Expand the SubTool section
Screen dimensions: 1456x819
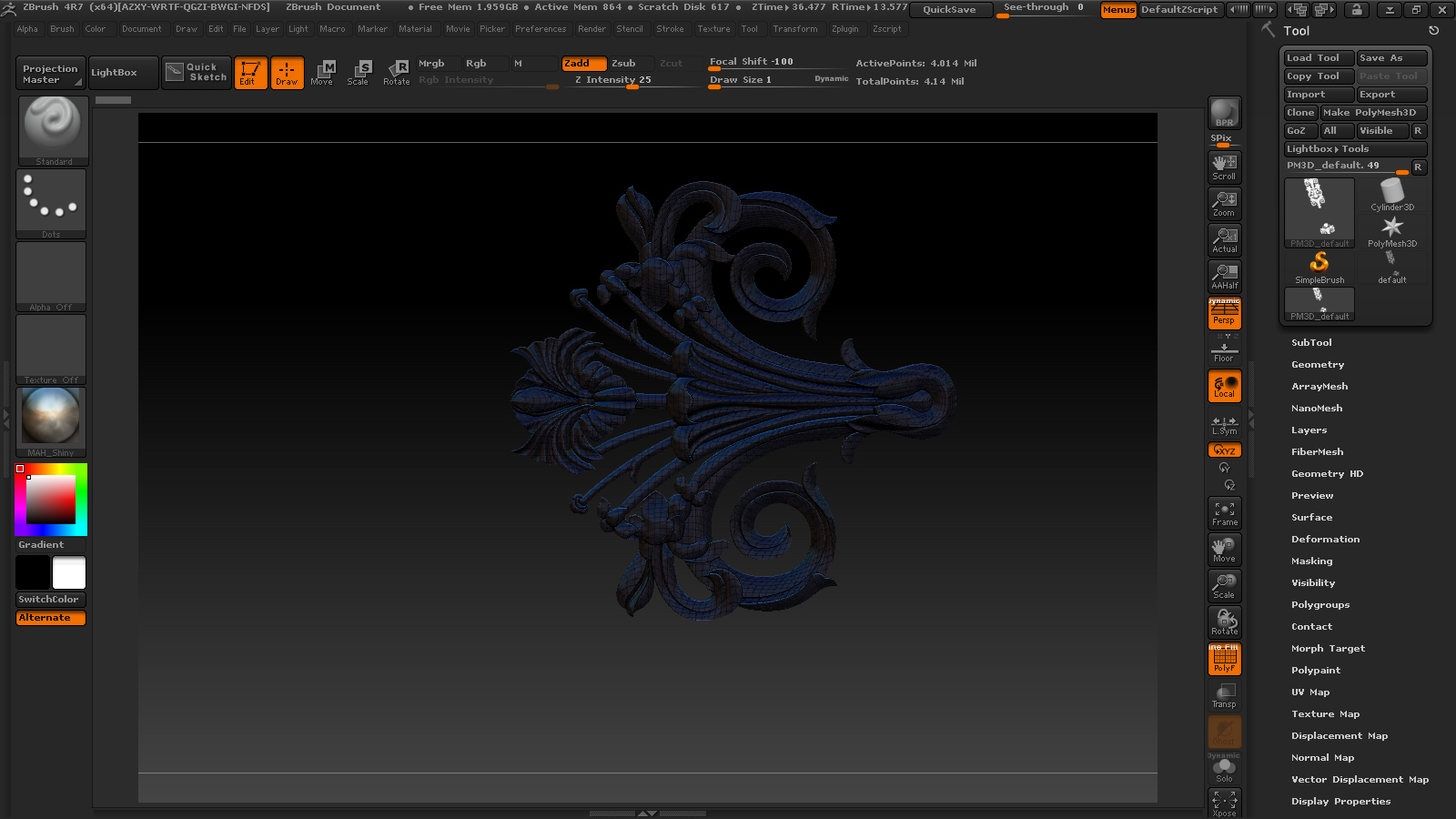(x=1310, y=343)
